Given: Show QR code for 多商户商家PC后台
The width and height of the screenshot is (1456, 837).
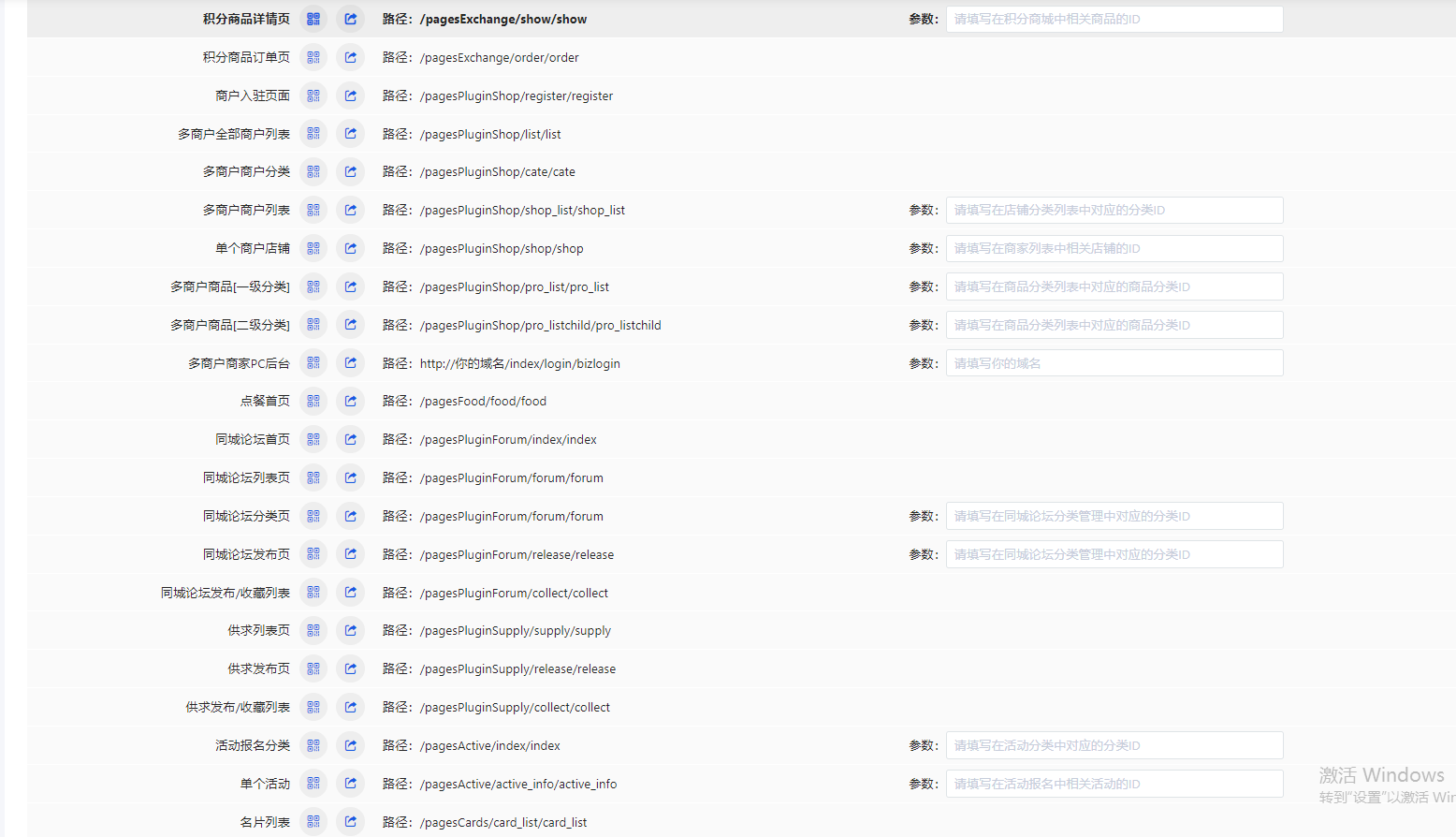Looking at the screenshot, I should pos(313,363).
